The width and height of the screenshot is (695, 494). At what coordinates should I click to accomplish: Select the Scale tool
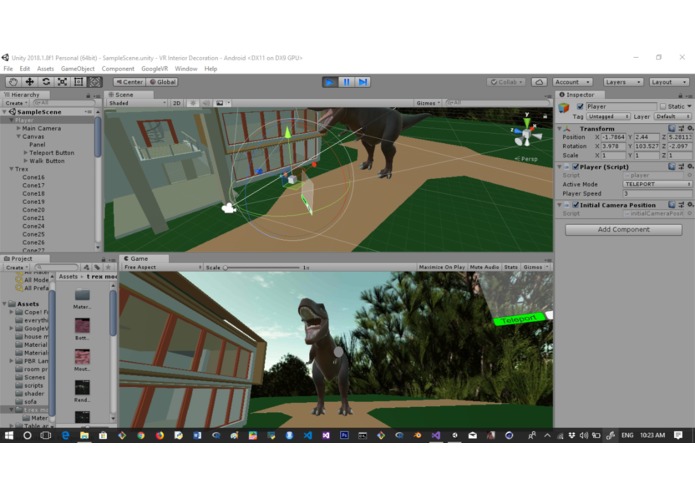tap(62, 82)
